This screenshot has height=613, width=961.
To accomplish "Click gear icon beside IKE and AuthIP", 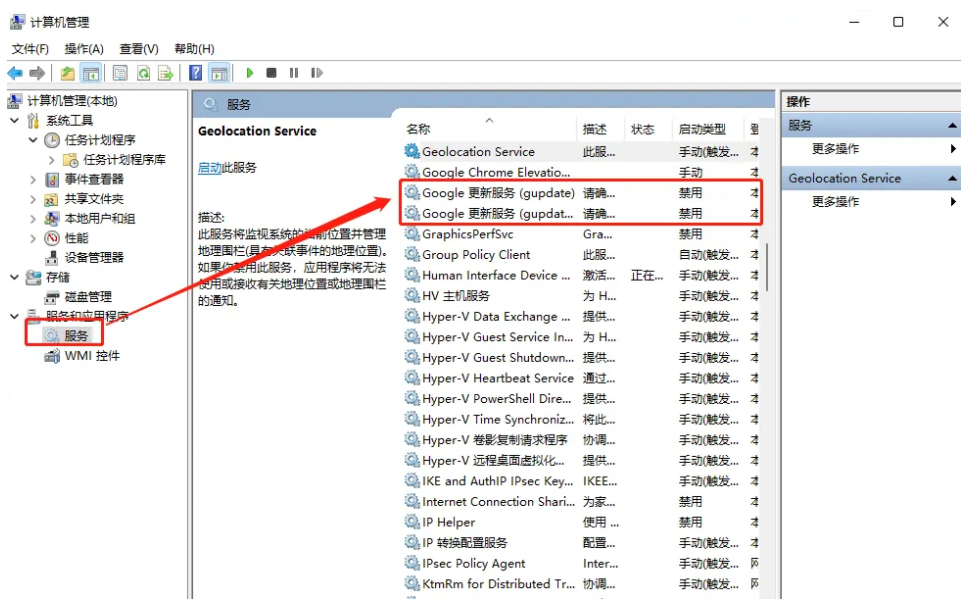I will click(412, 481).
